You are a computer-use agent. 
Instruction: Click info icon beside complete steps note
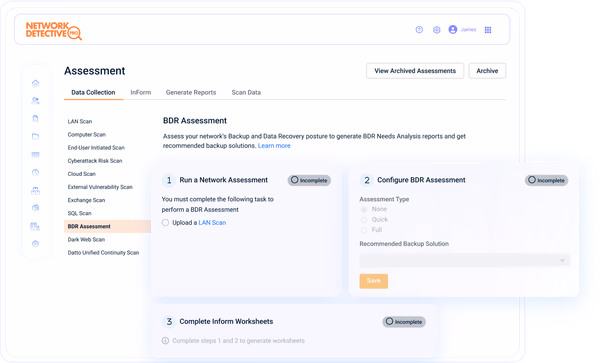[x=165, y=340]
